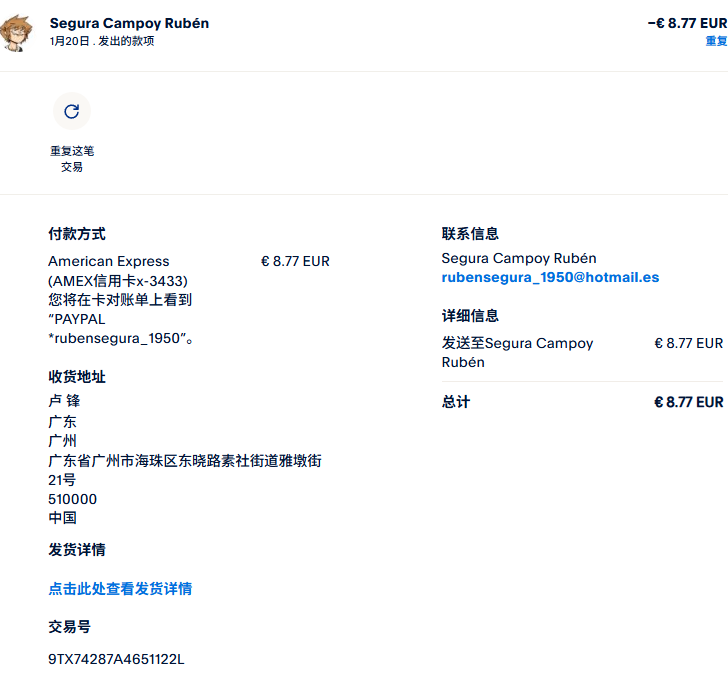Click the 详细信息 section heading
Viewport: 728px width, 673px height.
pyautogui.click(x=470, y=316)
